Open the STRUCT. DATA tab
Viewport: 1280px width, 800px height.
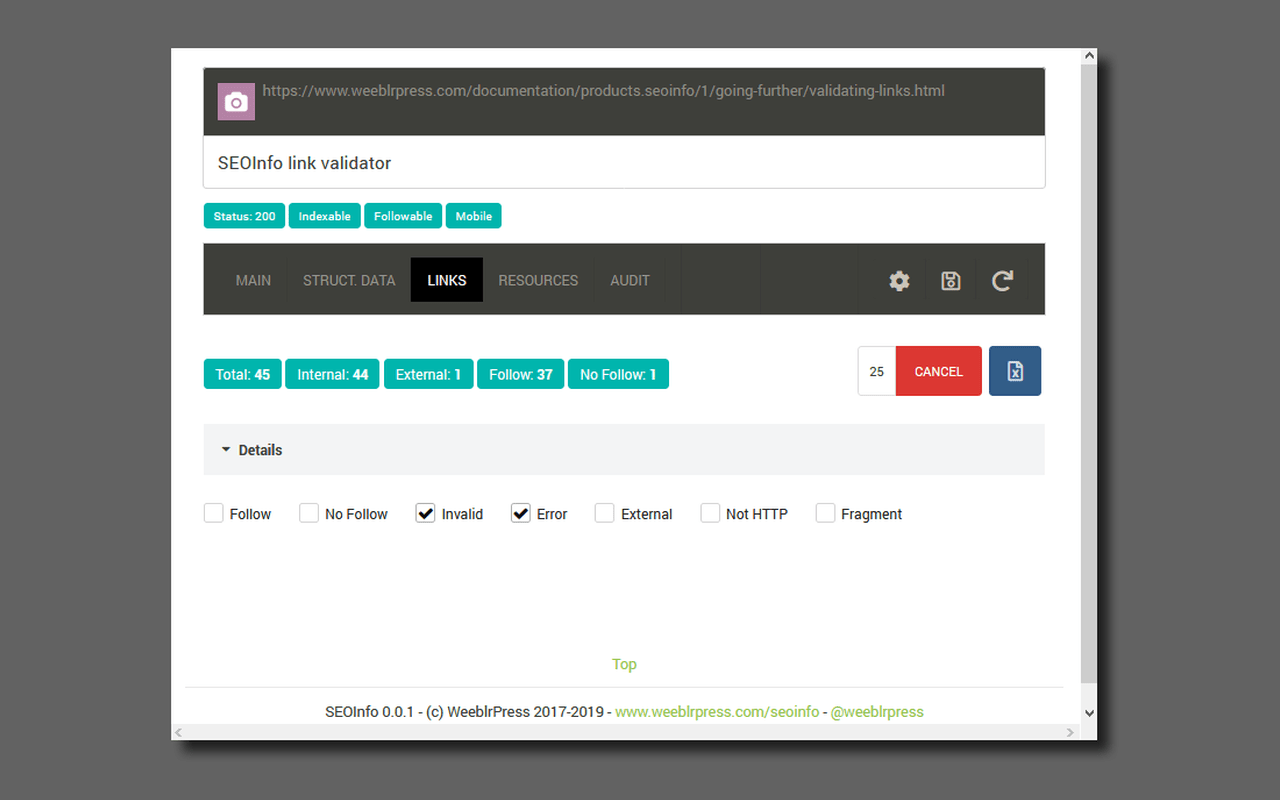coord(349,280)
